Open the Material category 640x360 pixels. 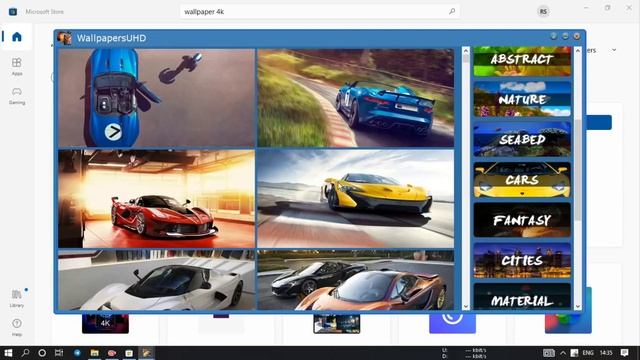(522, 297)
